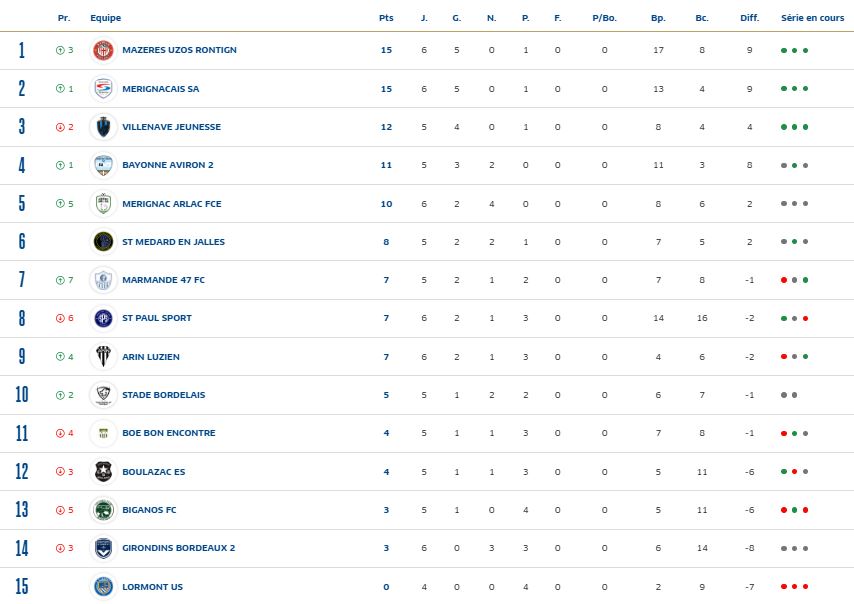Viewport: 854px width, 604px height.
Task: Click the Arin Luzien club logo
Action: [x=104, y=357]
